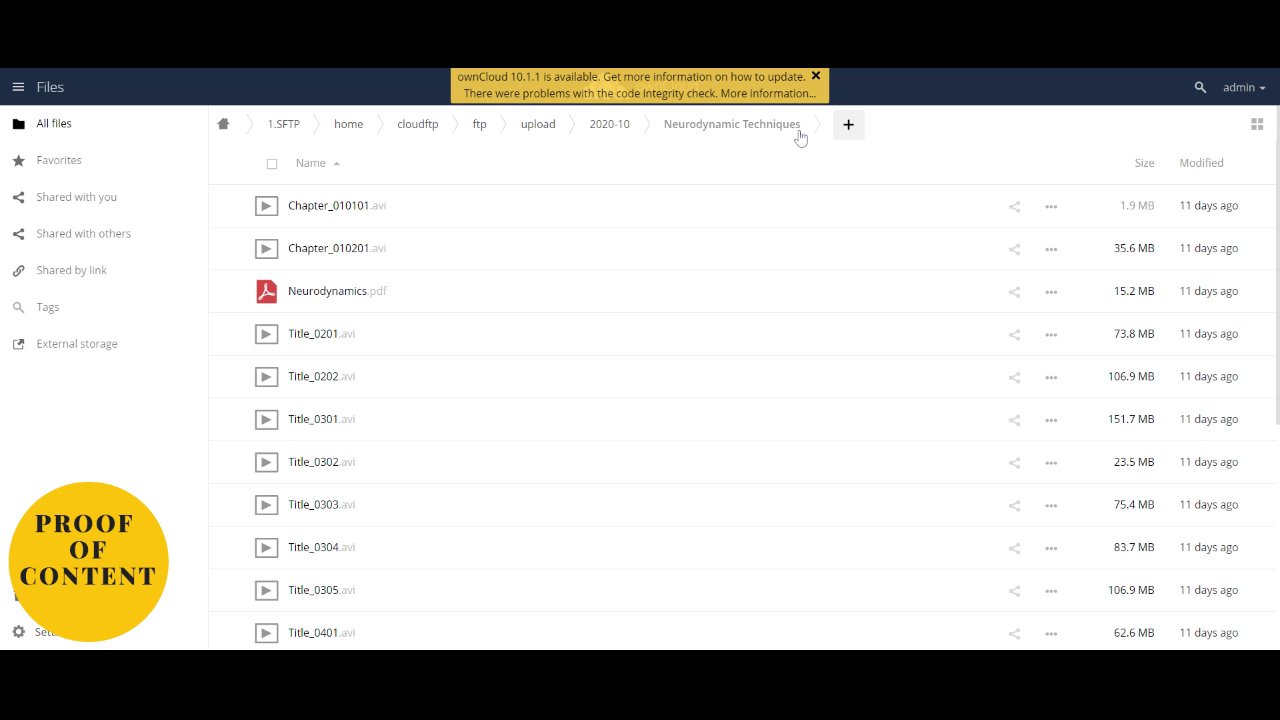Open file Title_0301.avi
The image size is (1280, 720).
321,419
